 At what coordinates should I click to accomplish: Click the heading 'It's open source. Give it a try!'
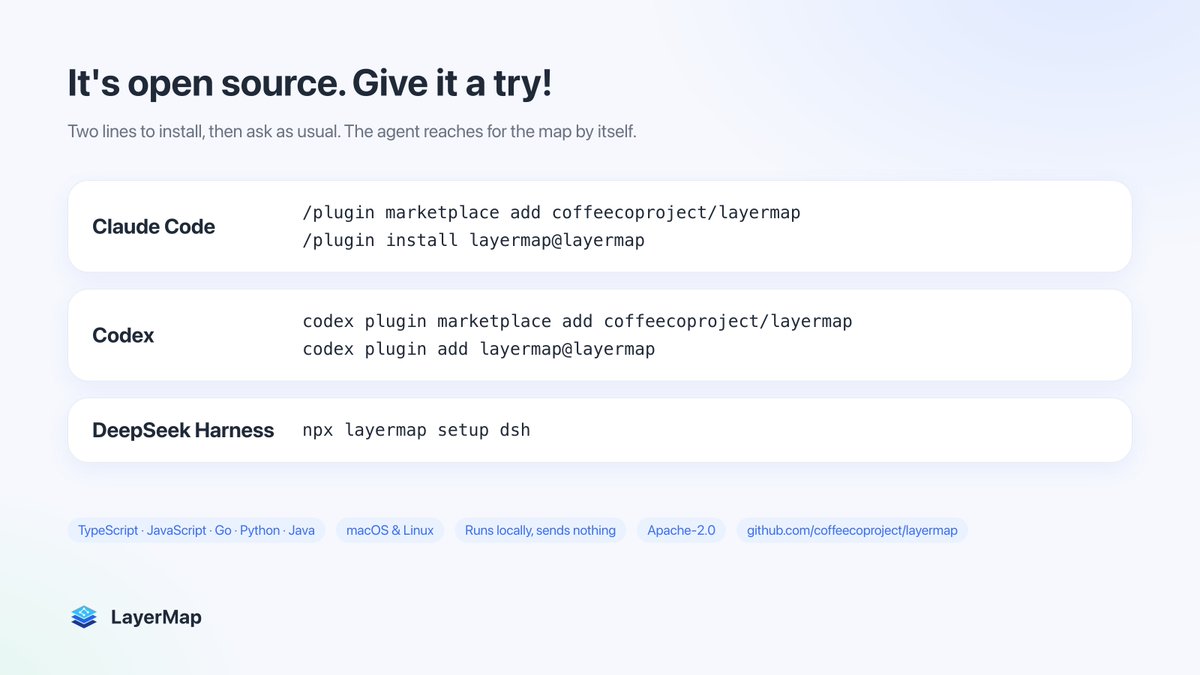(309, 84)
